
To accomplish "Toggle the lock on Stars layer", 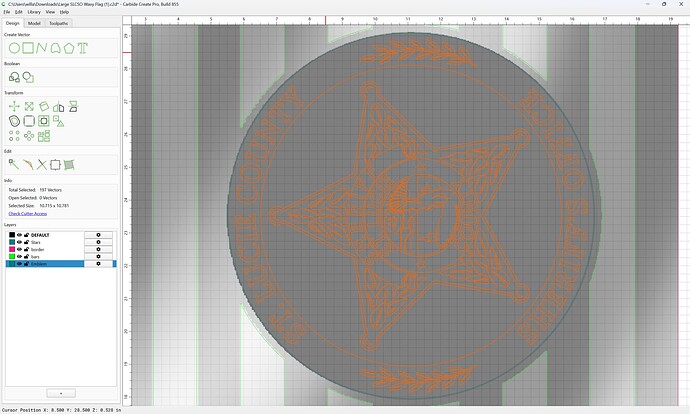I will coord(26,242).
